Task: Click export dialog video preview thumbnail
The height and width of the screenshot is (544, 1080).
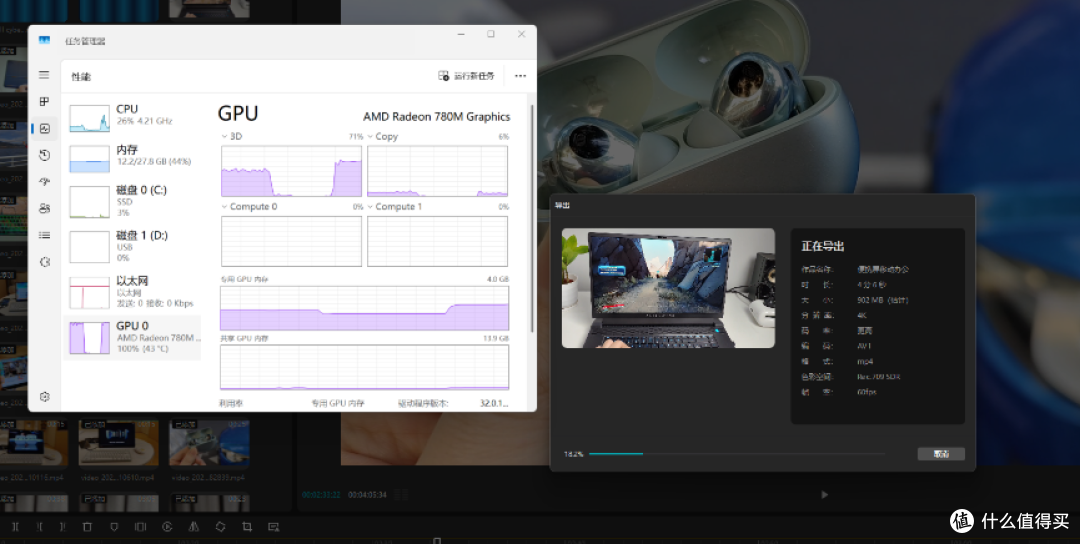Action: [x=668, y=288]
